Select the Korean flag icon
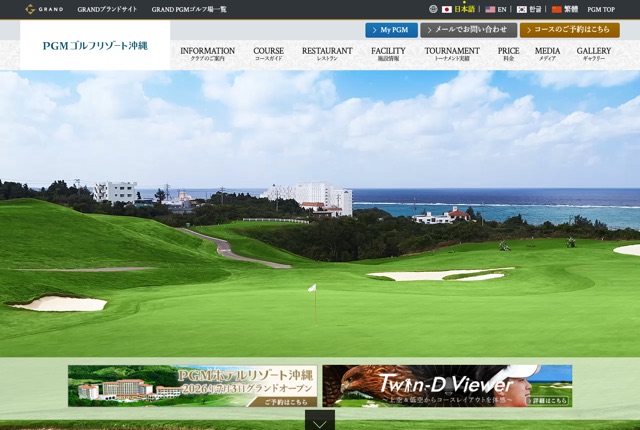640x430 pixels. [x=522, y=9]
